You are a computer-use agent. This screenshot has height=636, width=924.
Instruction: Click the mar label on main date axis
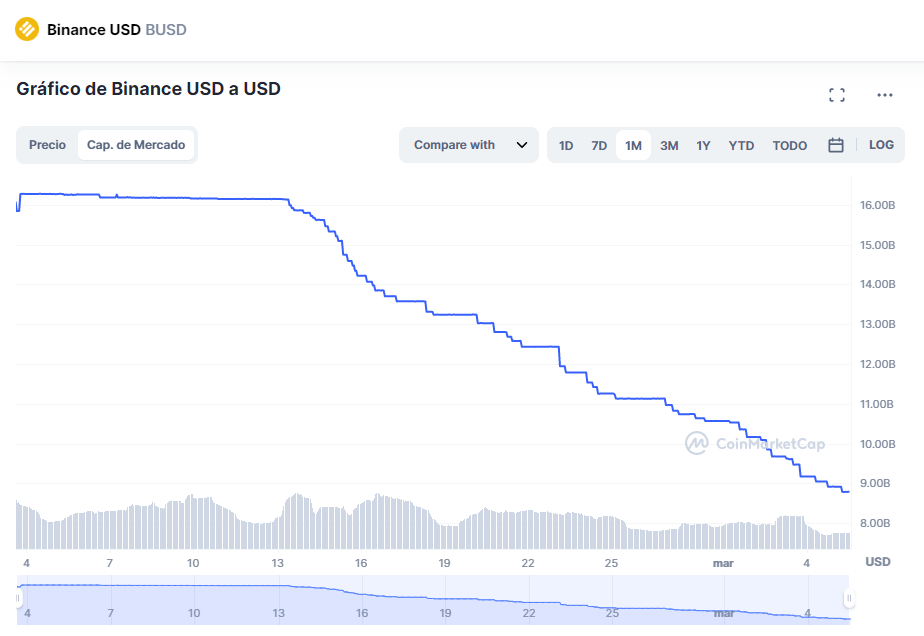point(723,563)
